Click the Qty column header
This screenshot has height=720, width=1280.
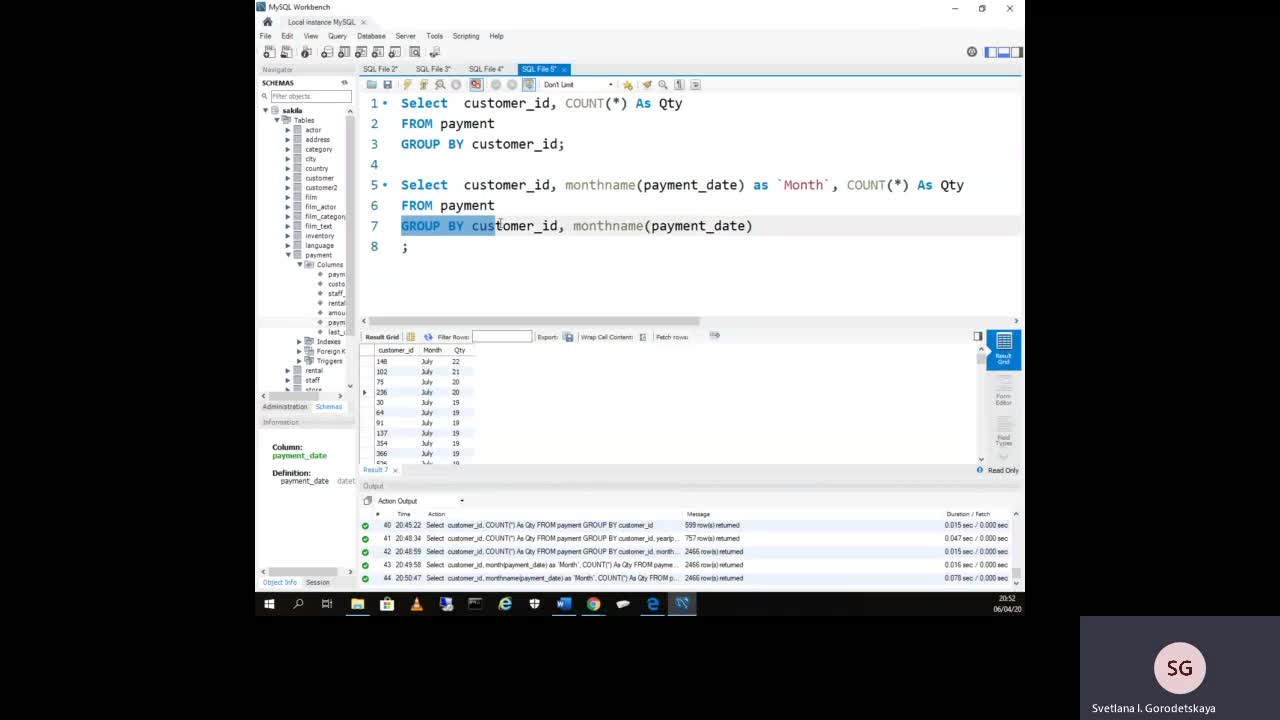(x=460, y=350)
